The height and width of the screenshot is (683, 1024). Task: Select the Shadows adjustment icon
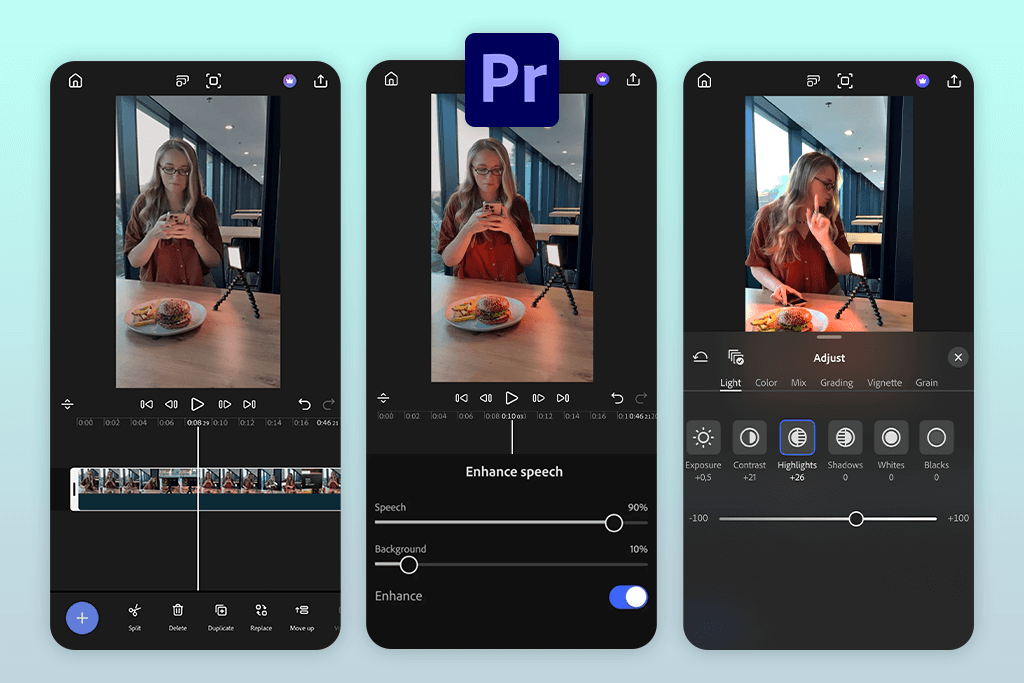coord(845,437)
